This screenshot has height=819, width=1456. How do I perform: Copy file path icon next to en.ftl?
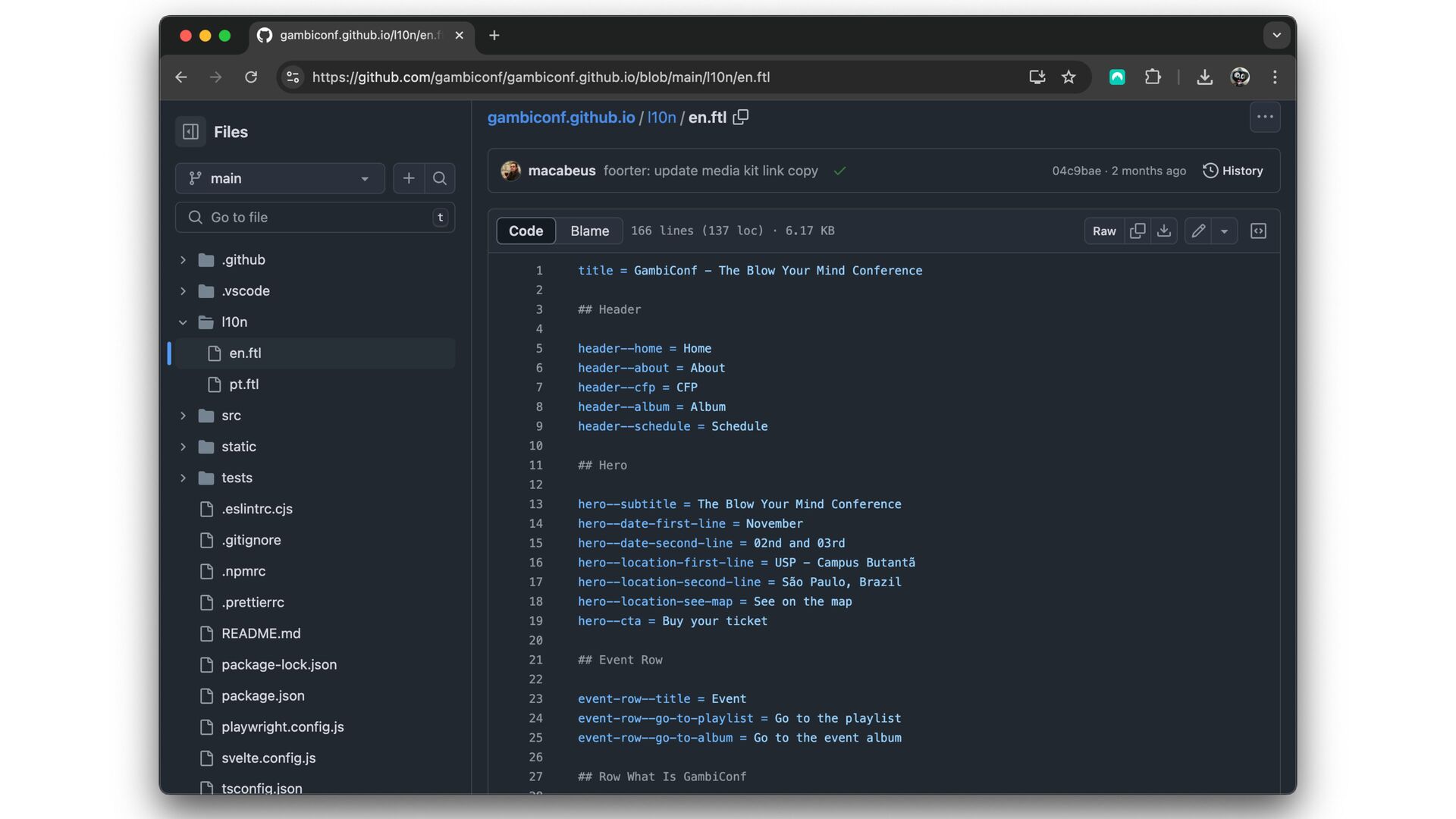(x=741, y=117)
